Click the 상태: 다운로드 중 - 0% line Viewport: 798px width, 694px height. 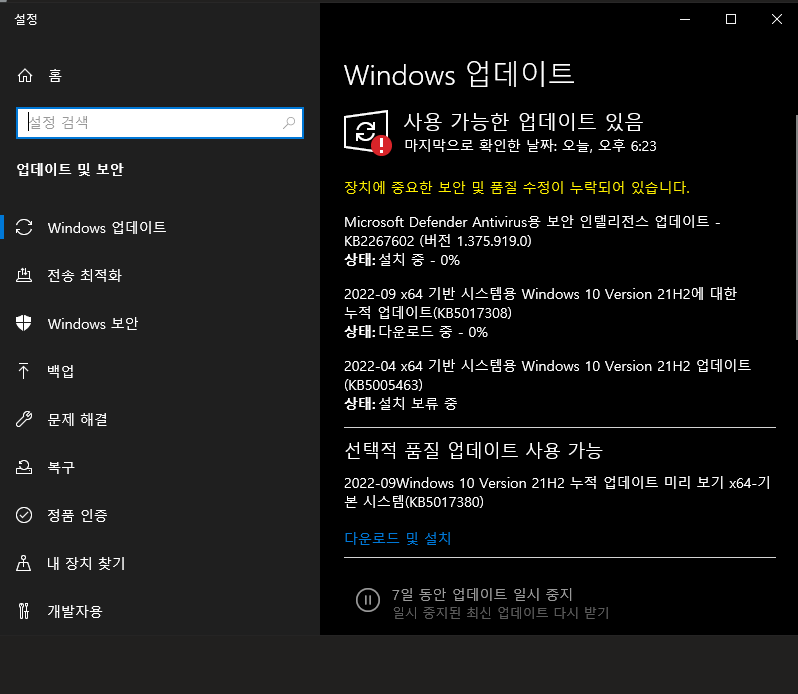416,332
